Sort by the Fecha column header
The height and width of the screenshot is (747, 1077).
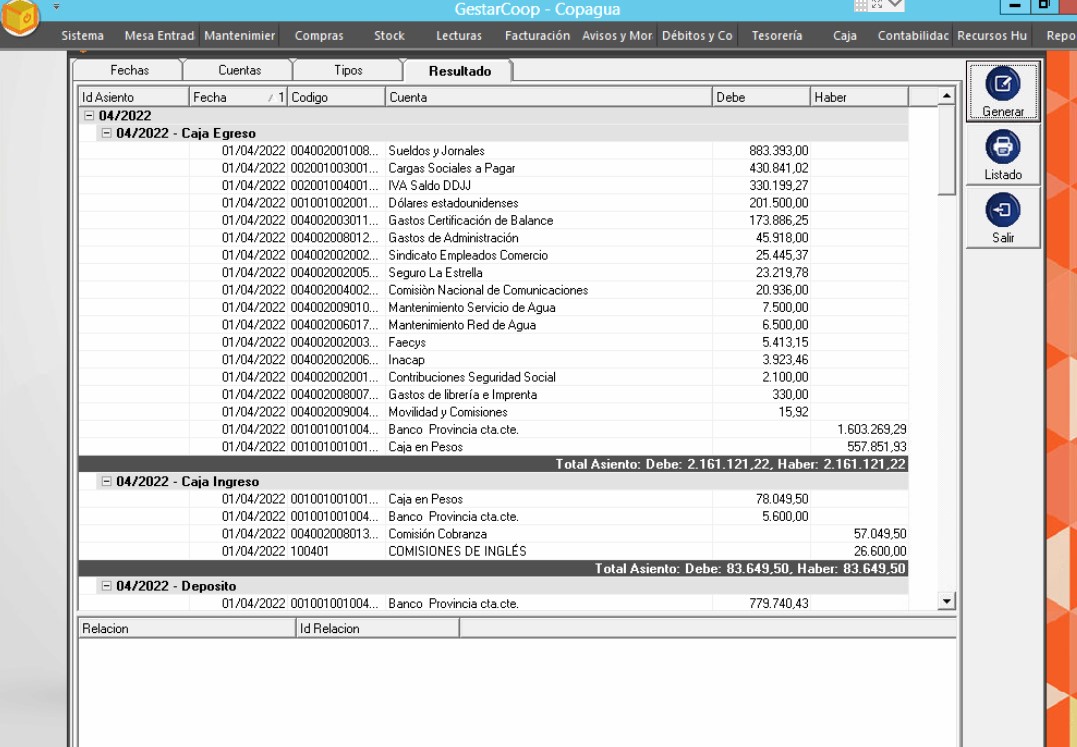230,98
